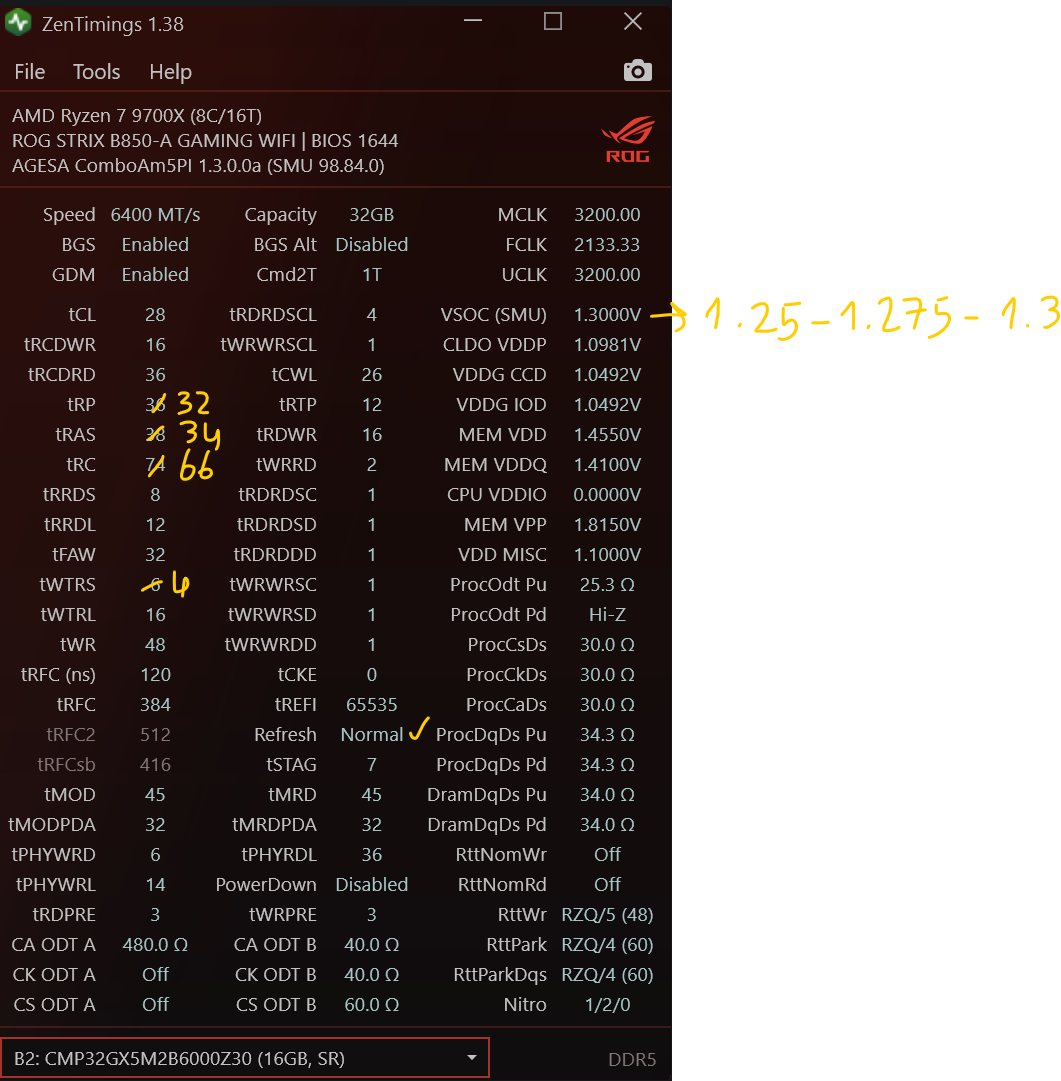
Task: Click the Speed value 6400 MT/s
Action: coord(155,215)
